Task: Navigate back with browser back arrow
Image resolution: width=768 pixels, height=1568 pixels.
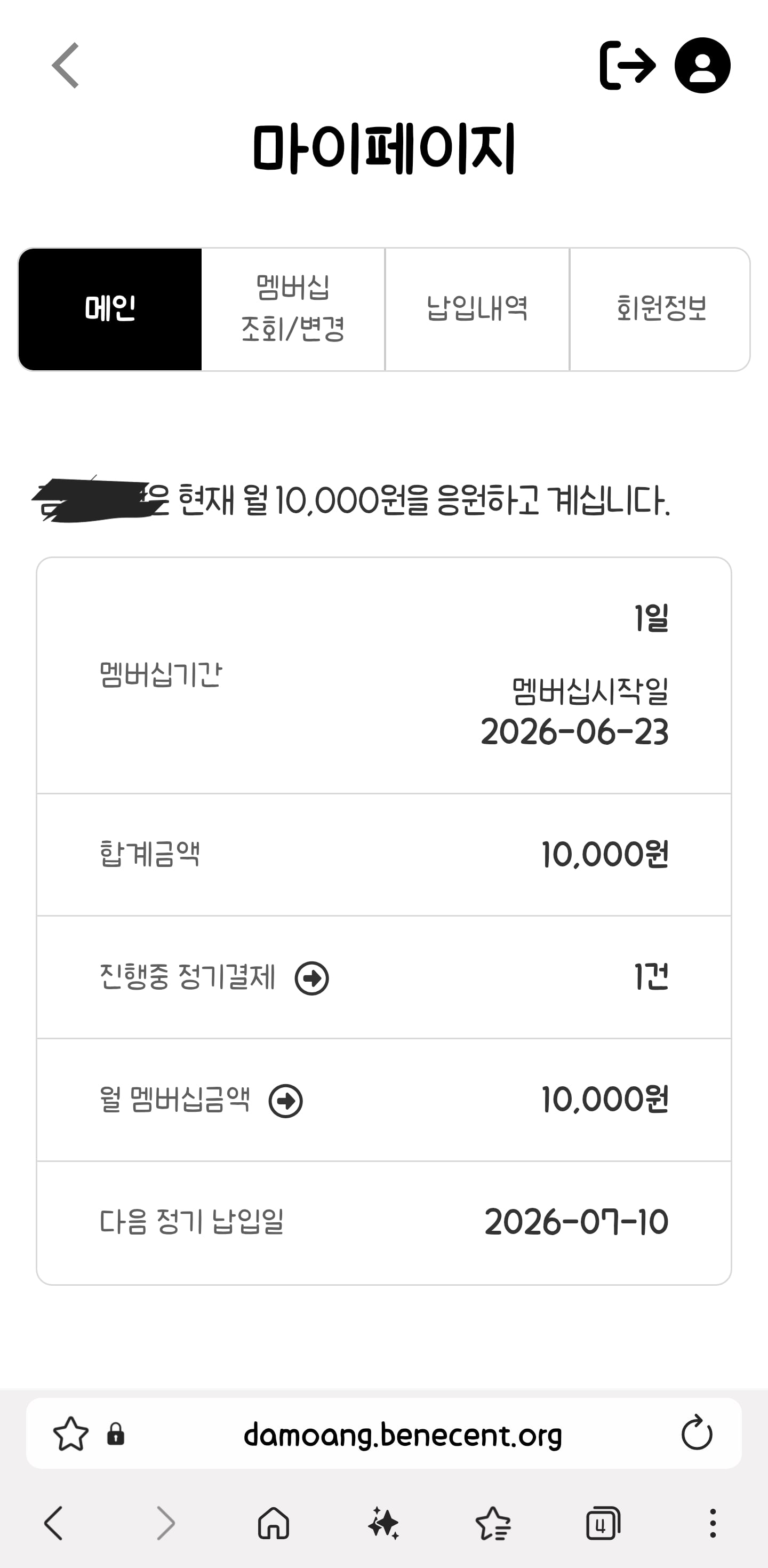Action: point(53,1523)
